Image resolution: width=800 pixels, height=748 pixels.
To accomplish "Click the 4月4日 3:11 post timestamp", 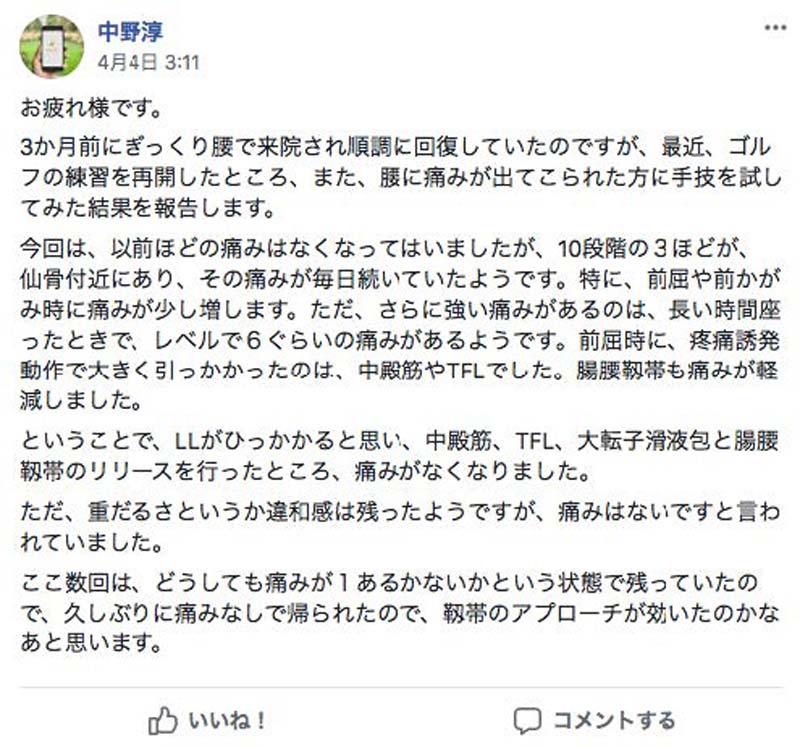I will [148, 61].
